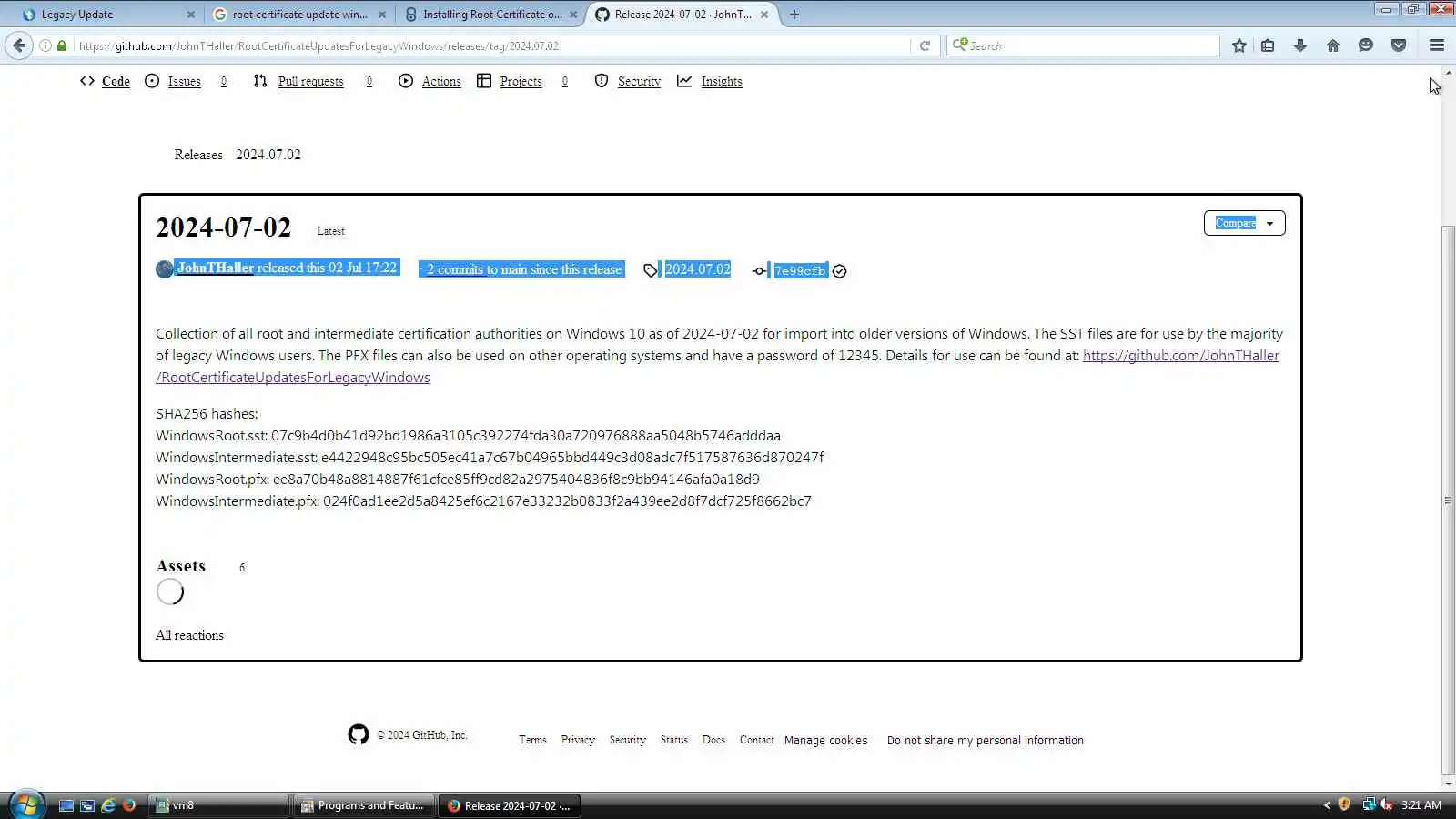Open the Status footer link
Image resolution: width=1456 pixels, height=819 pixels.
point(674,740)
